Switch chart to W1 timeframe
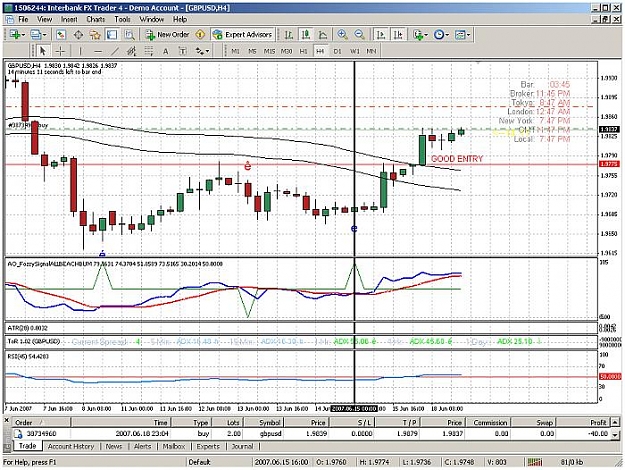The height and width of the screenshot is (470, 625). (354, 51)
